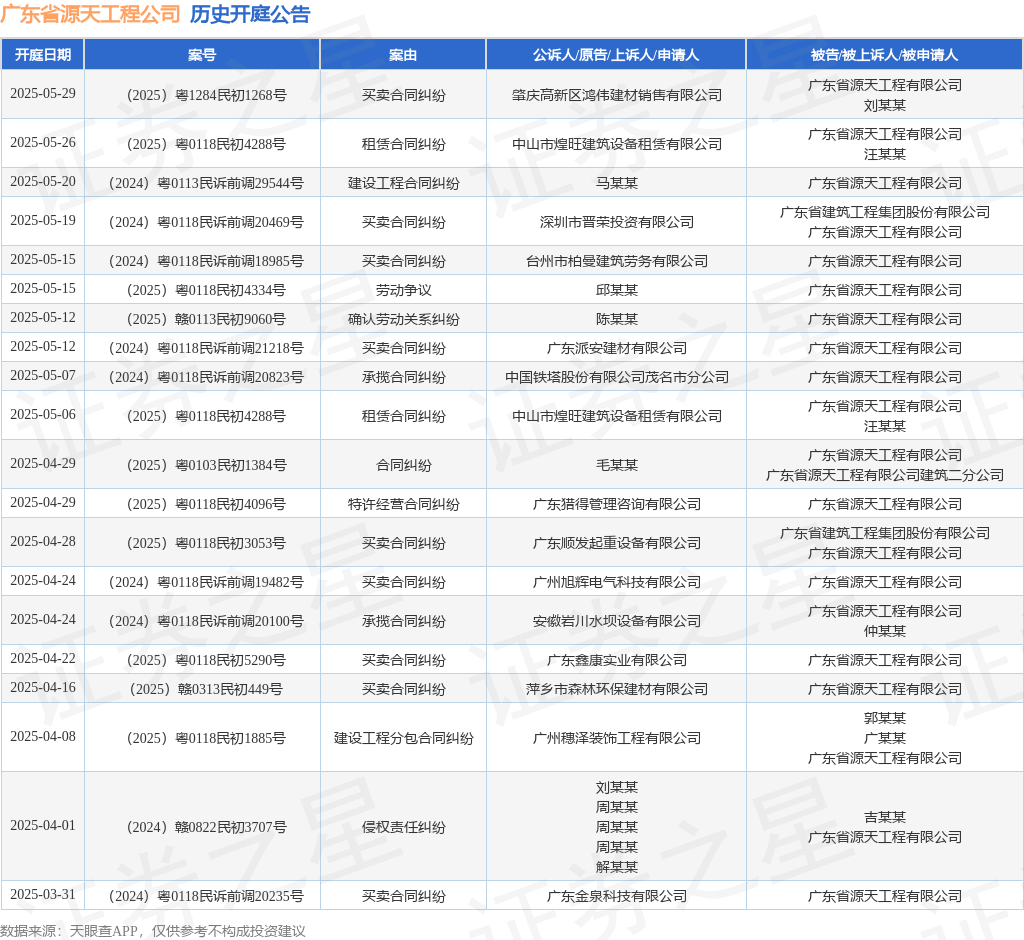
Task: Click plaintiff 马某某
Action: coord(616,184)
